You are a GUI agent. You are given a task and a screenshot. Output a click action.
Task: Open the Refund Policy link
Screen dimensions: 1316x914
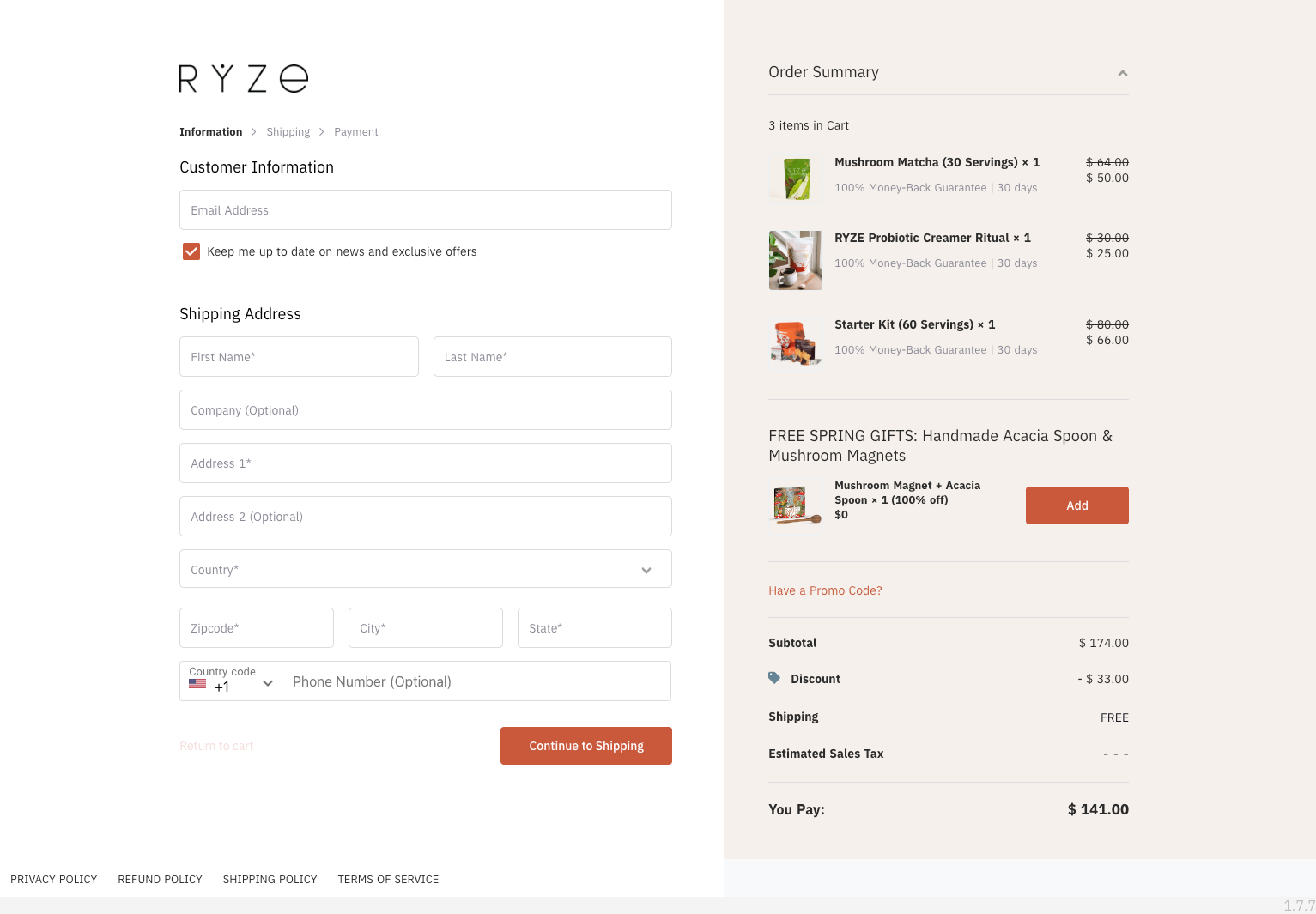coord(161,879)
